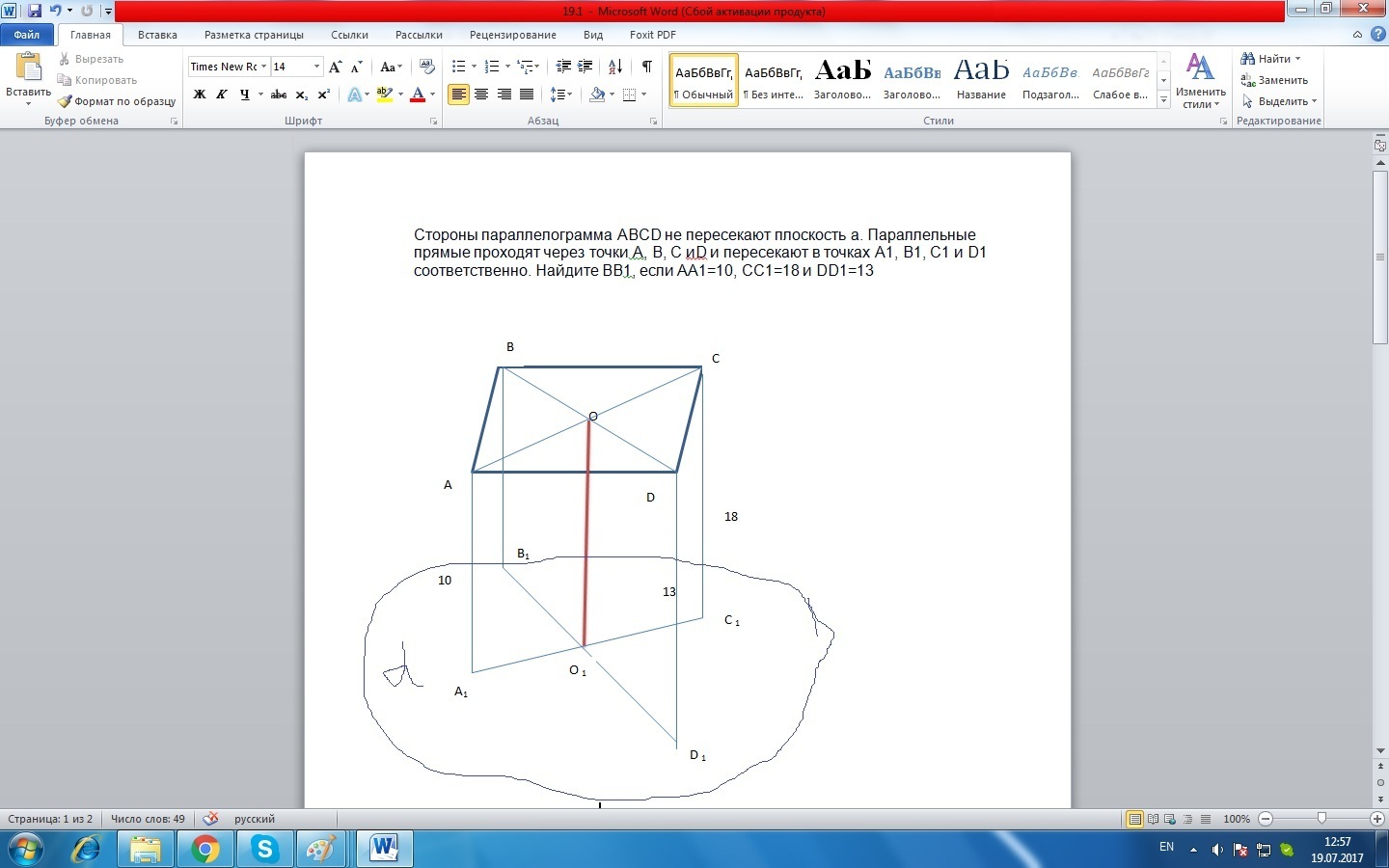Image resolution: width=1389 pixels, height=868 pixels.
Task: Expand styles gallery more arrow
Action: coord(1164,98)
